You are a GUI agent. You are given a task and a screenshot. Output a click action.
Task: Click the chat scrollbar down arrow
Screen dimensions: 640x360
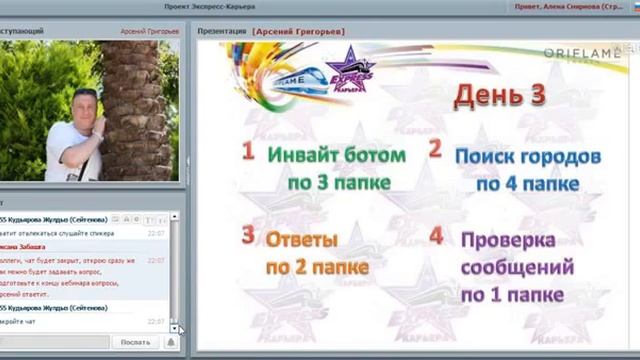[174, 328]
